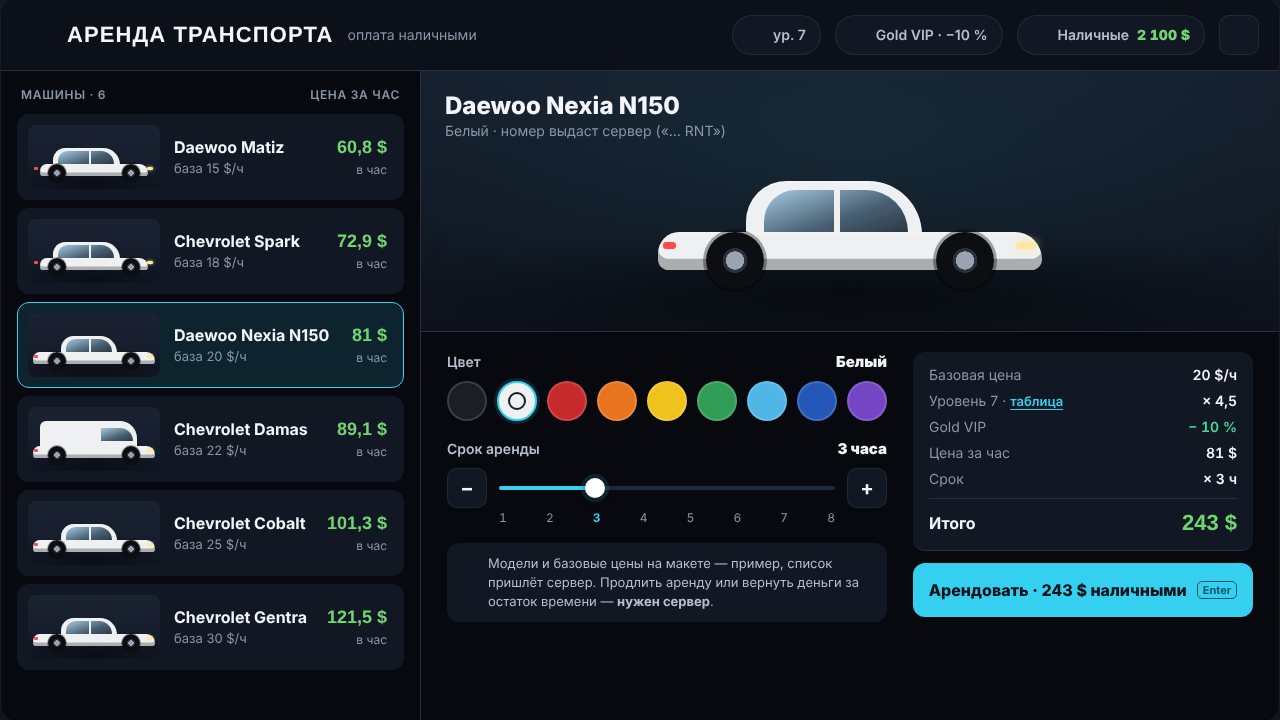1280x720 pixels.
Task: Select the dark blue color swatch
Action: point(817,401)
